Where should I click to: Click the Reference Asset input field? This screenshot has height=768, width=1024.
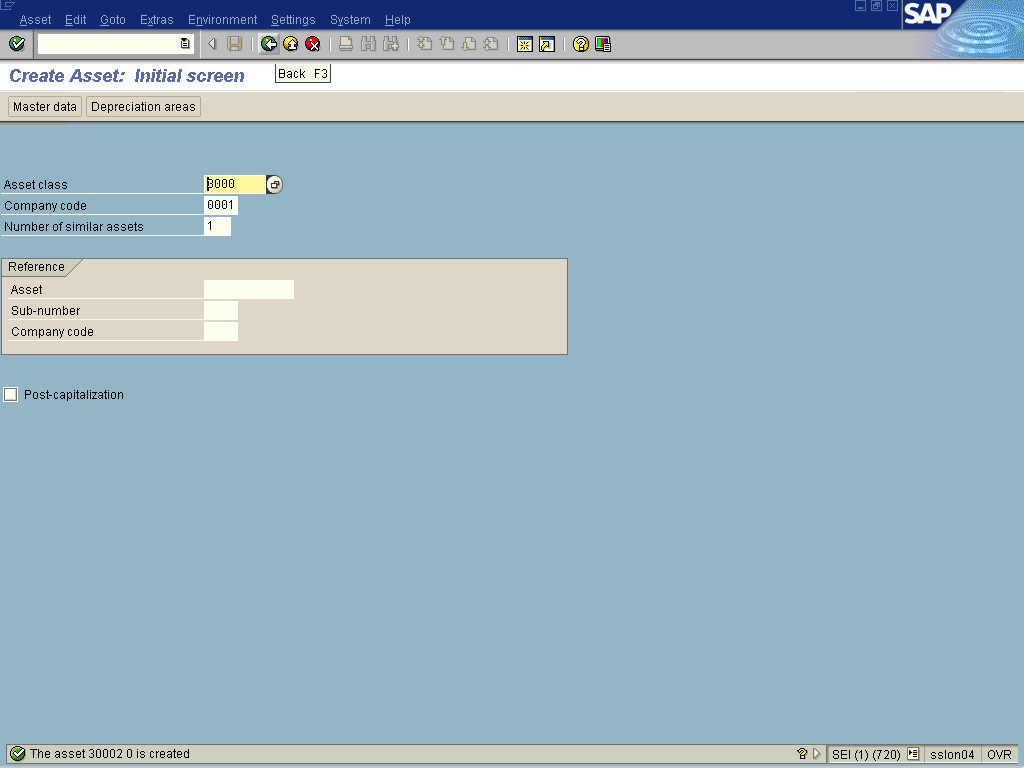248,290
